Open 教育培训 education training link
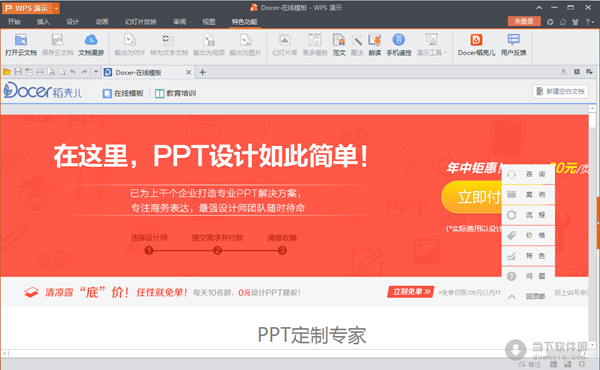 [x=176, y=93]
